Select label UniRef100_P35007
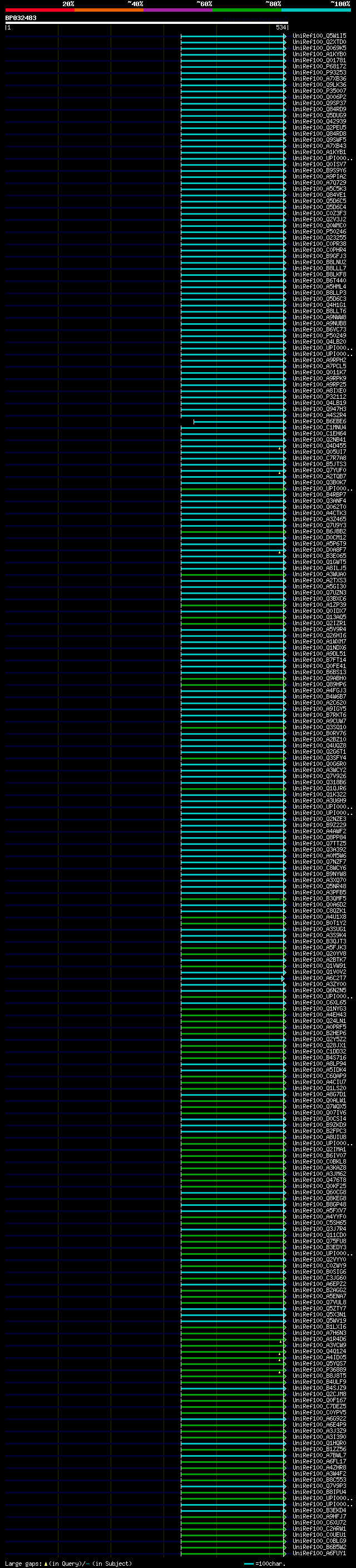 [319, 91]
